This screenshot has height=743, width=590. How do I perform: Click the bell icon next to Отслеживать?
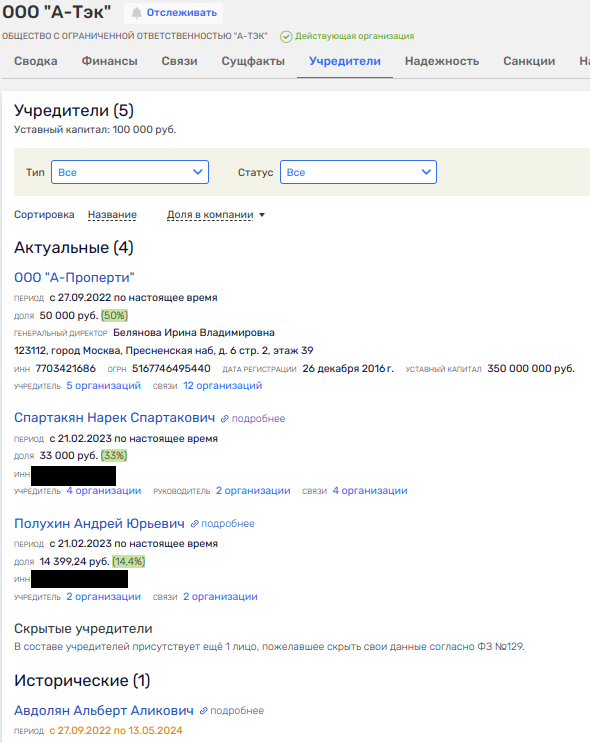[x=136, y=13]
